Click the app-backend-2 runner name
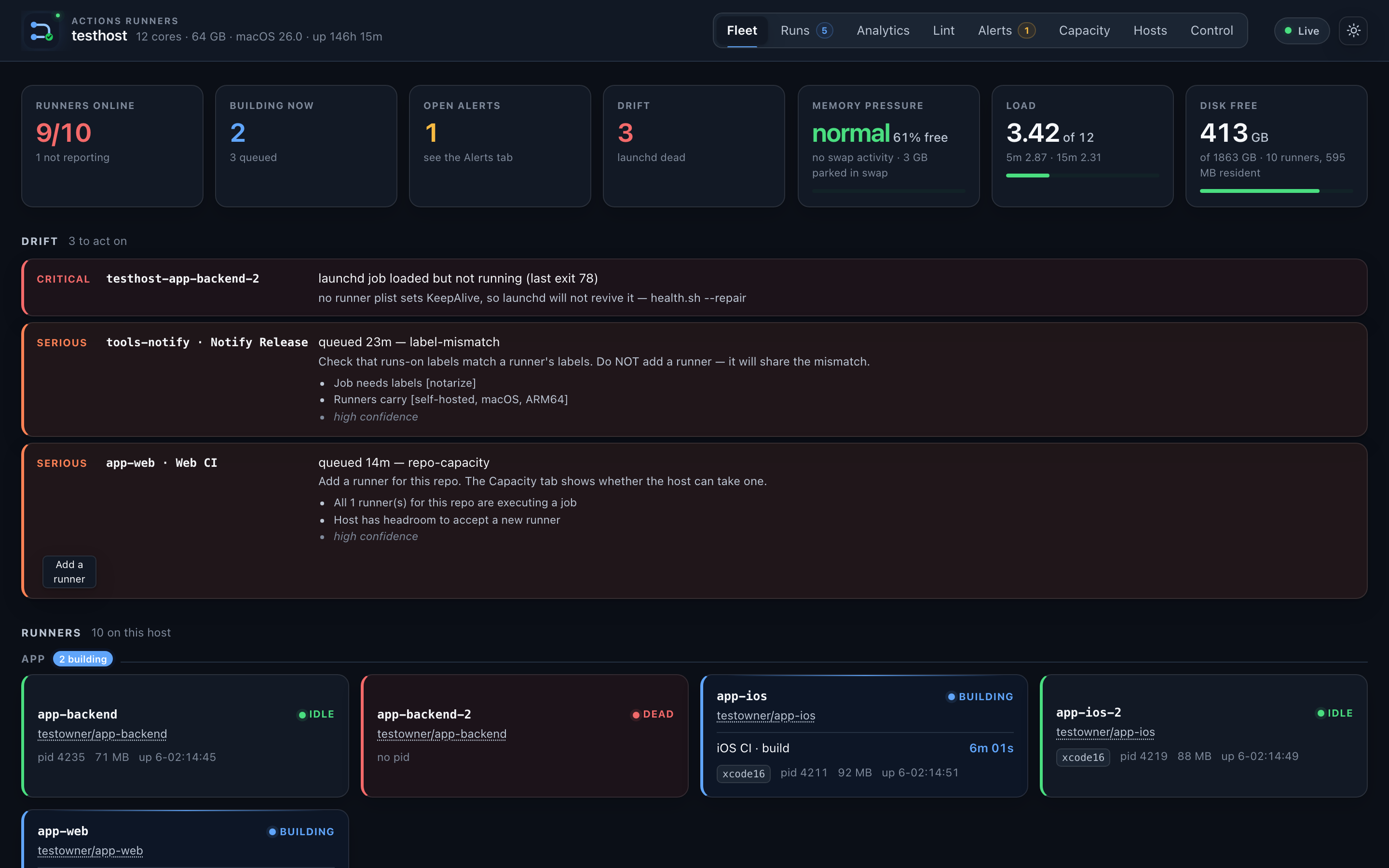Image resolution: width=1389 pixels, height=868 pixels. point(423,714)
